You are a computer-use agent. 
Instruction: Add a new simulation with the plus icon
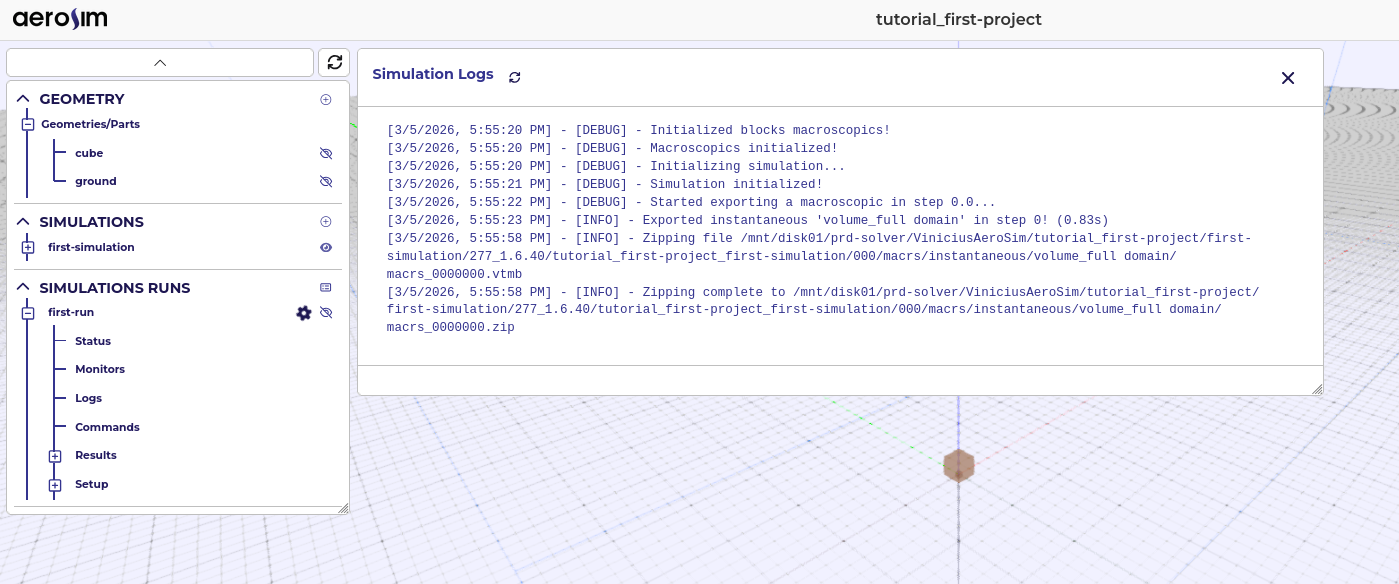coord(325,221)
